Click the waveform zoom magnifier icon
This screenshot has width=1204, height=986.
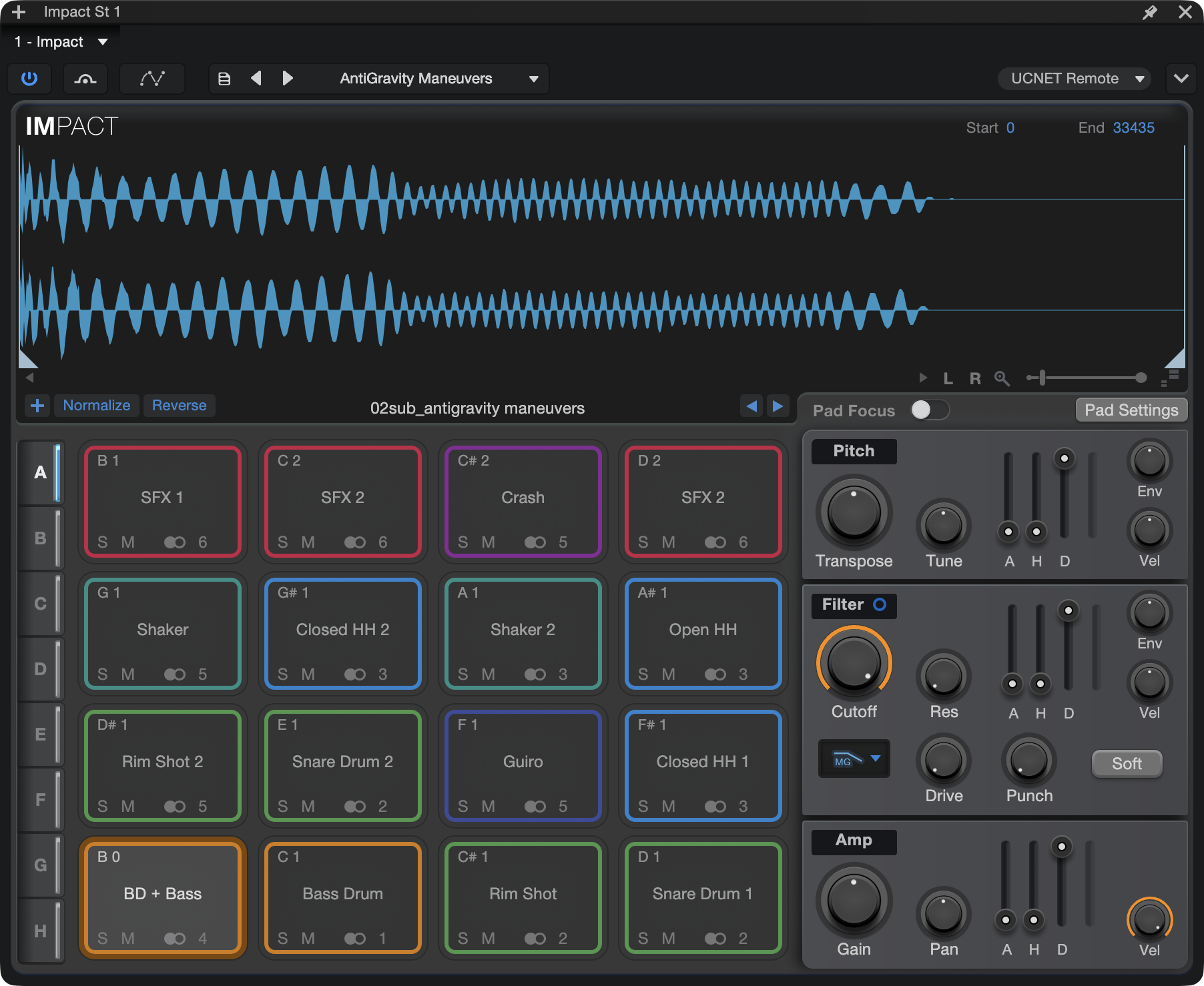point(1002,379)
